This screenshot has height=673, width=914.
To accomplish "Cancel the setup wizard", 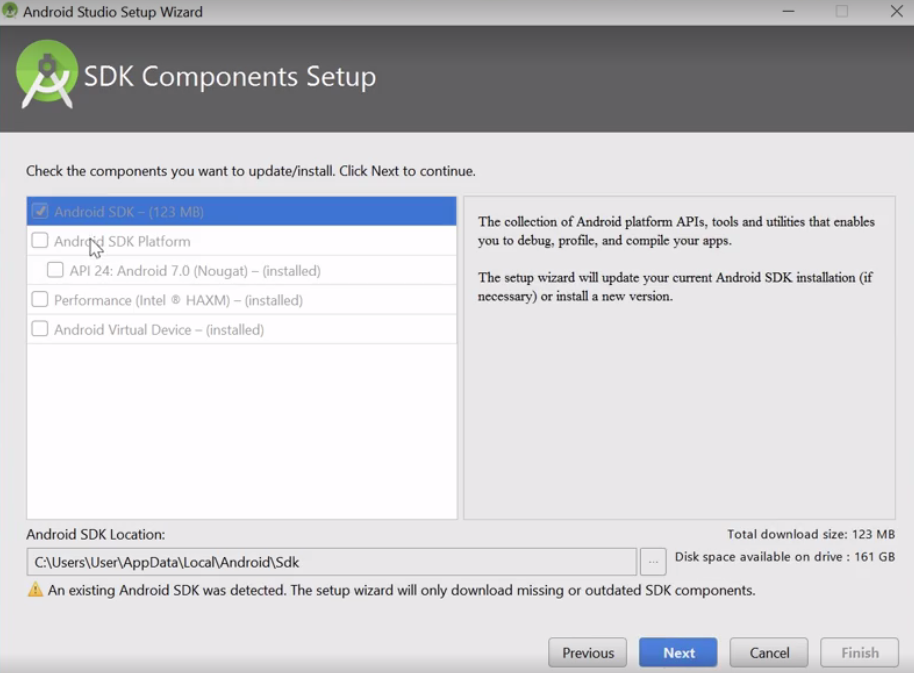I will (x=769, y=653).
